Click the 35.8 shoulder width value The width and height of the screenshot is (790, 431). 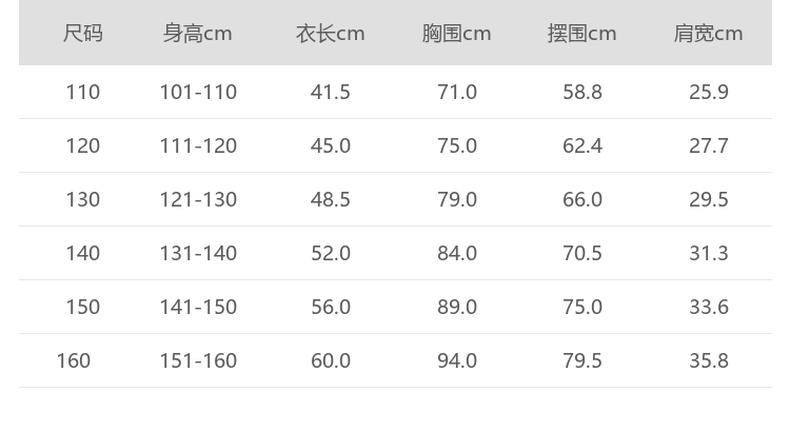click(709, 360)
